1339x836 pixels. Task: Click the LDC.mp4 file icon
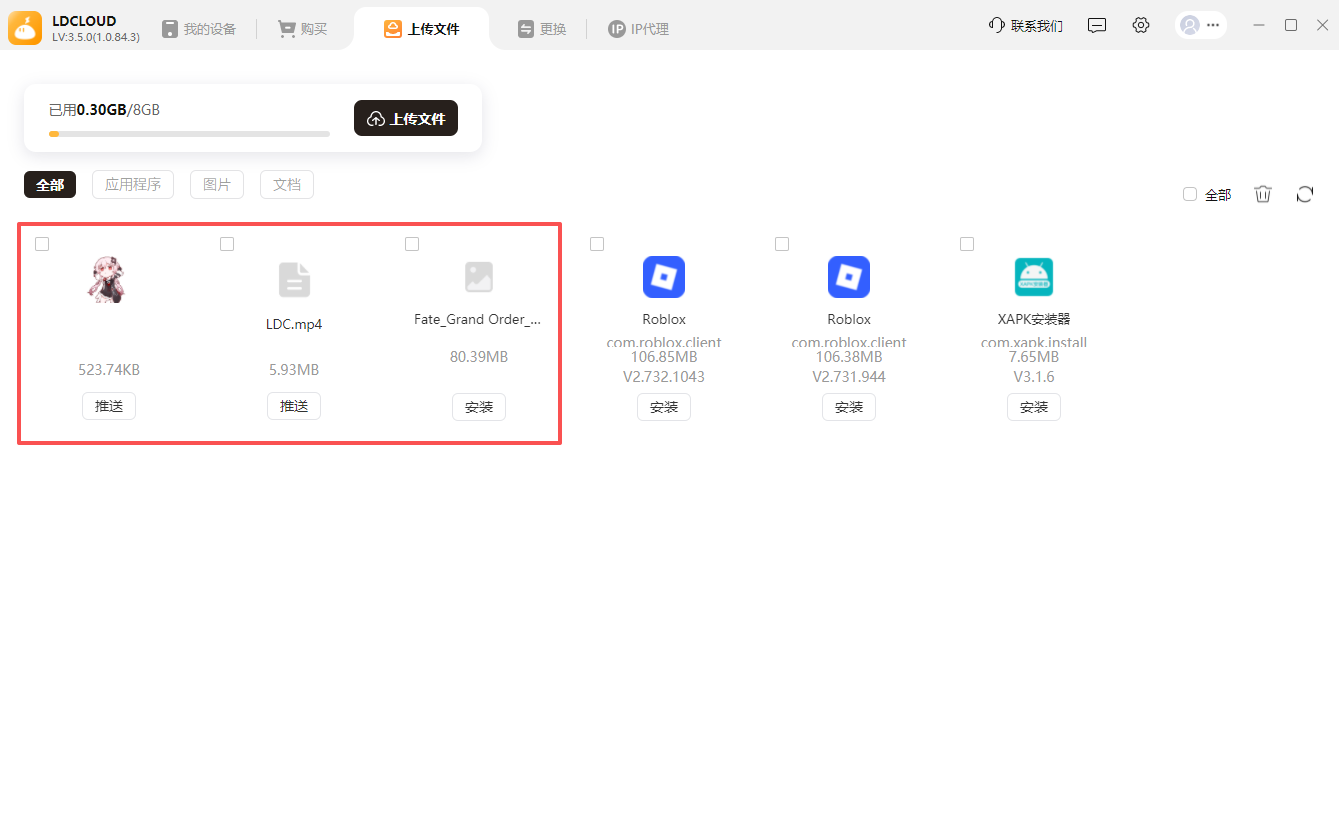[294, 280]
